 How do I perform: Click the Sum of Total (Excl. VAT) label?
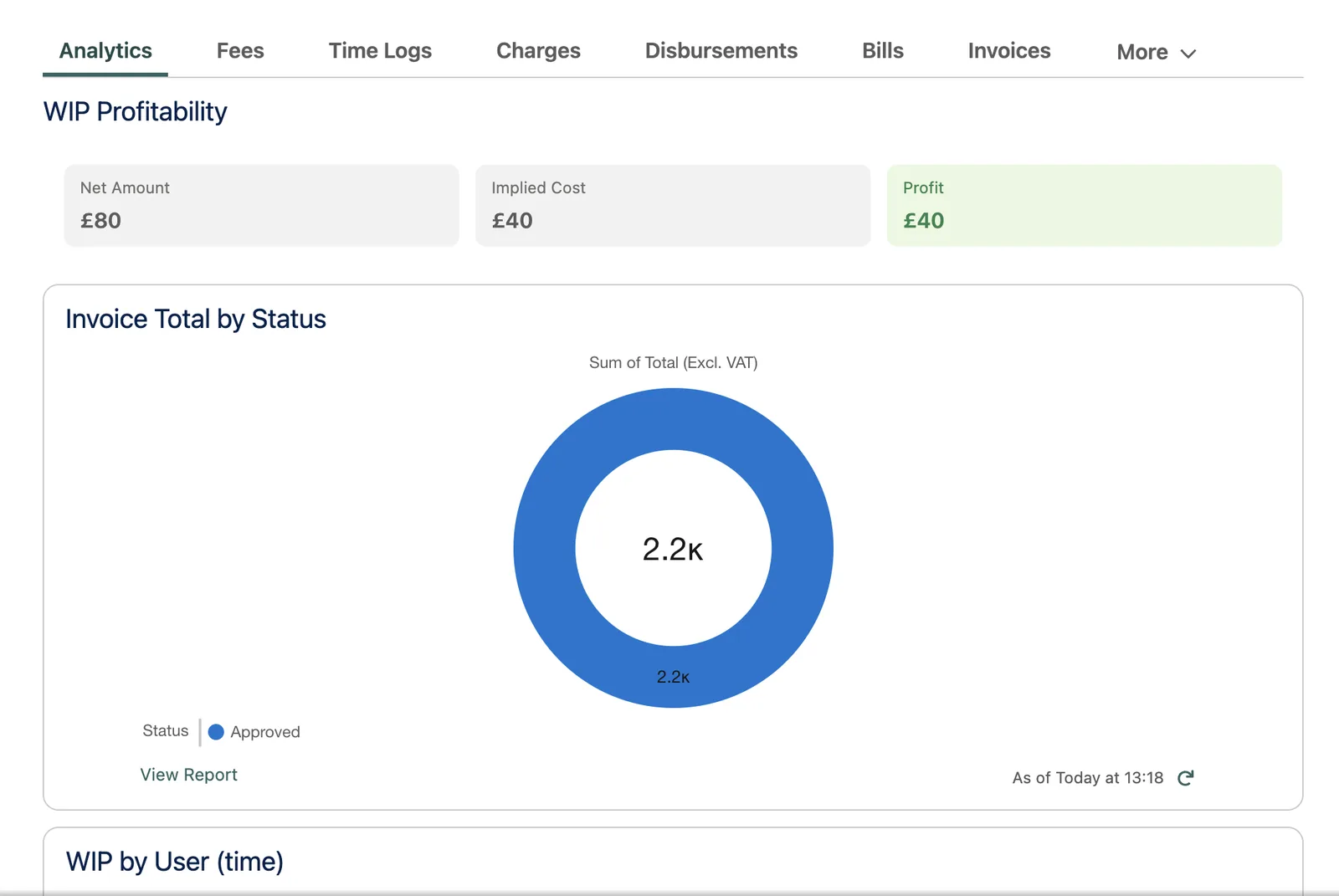[x=673, y=362]
